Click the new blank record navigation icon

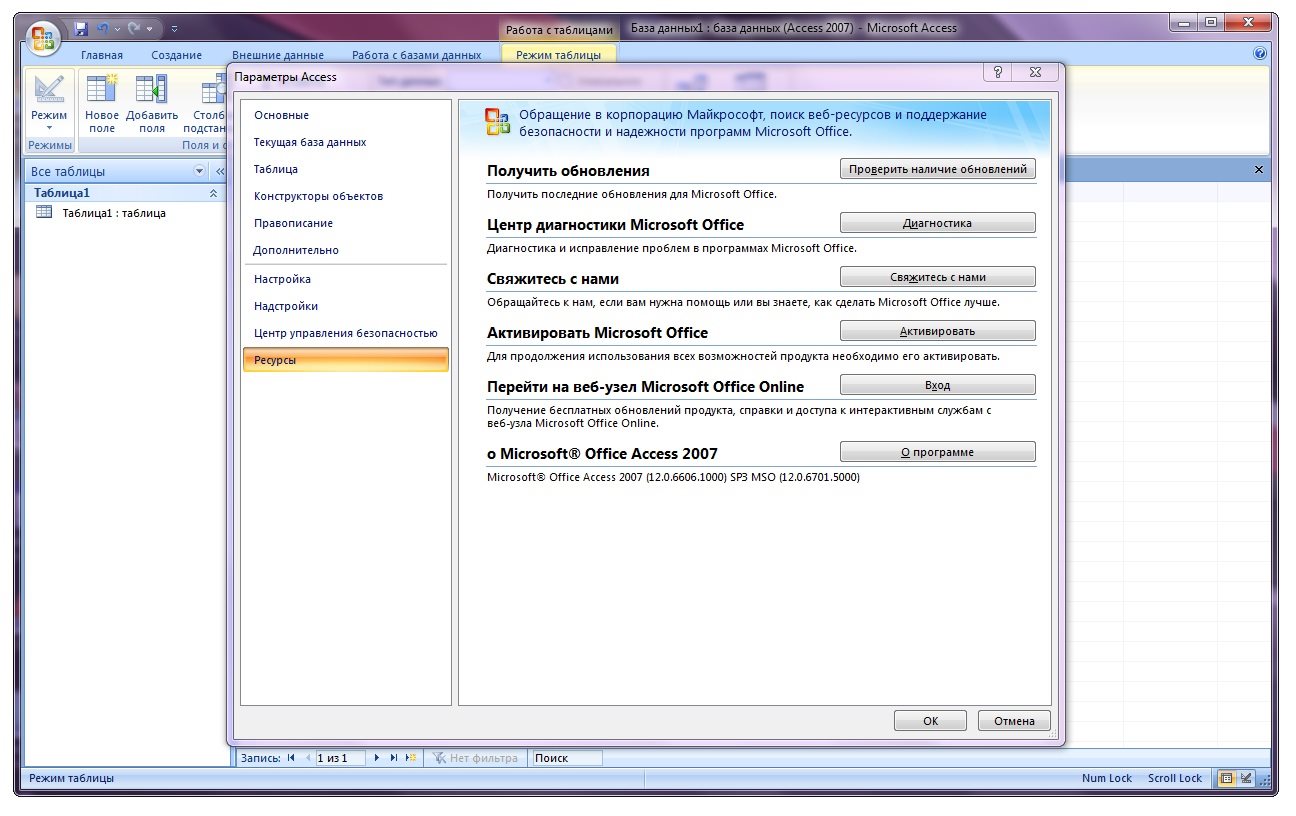coord(411,758)
